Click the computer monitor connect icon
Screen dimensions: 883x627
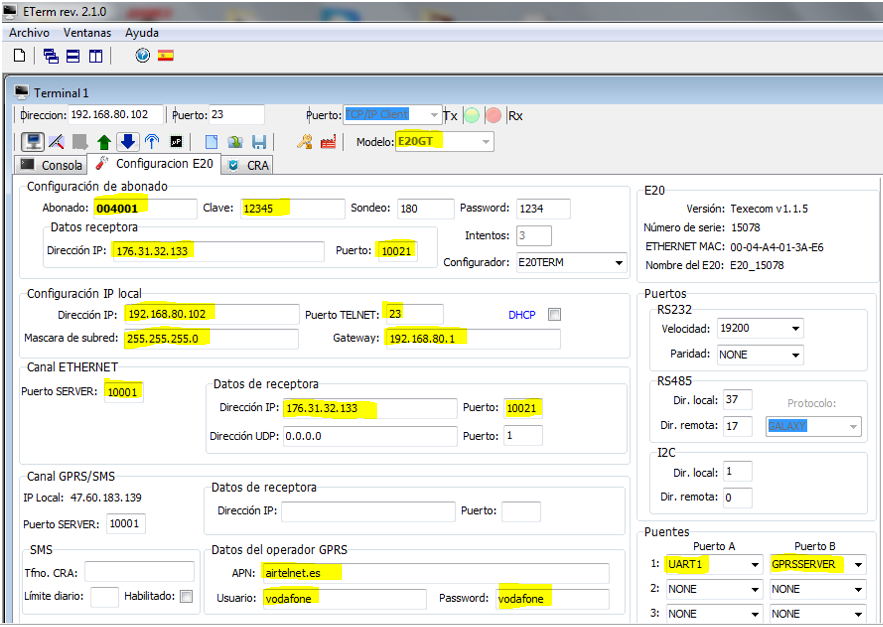coord(33,141)
